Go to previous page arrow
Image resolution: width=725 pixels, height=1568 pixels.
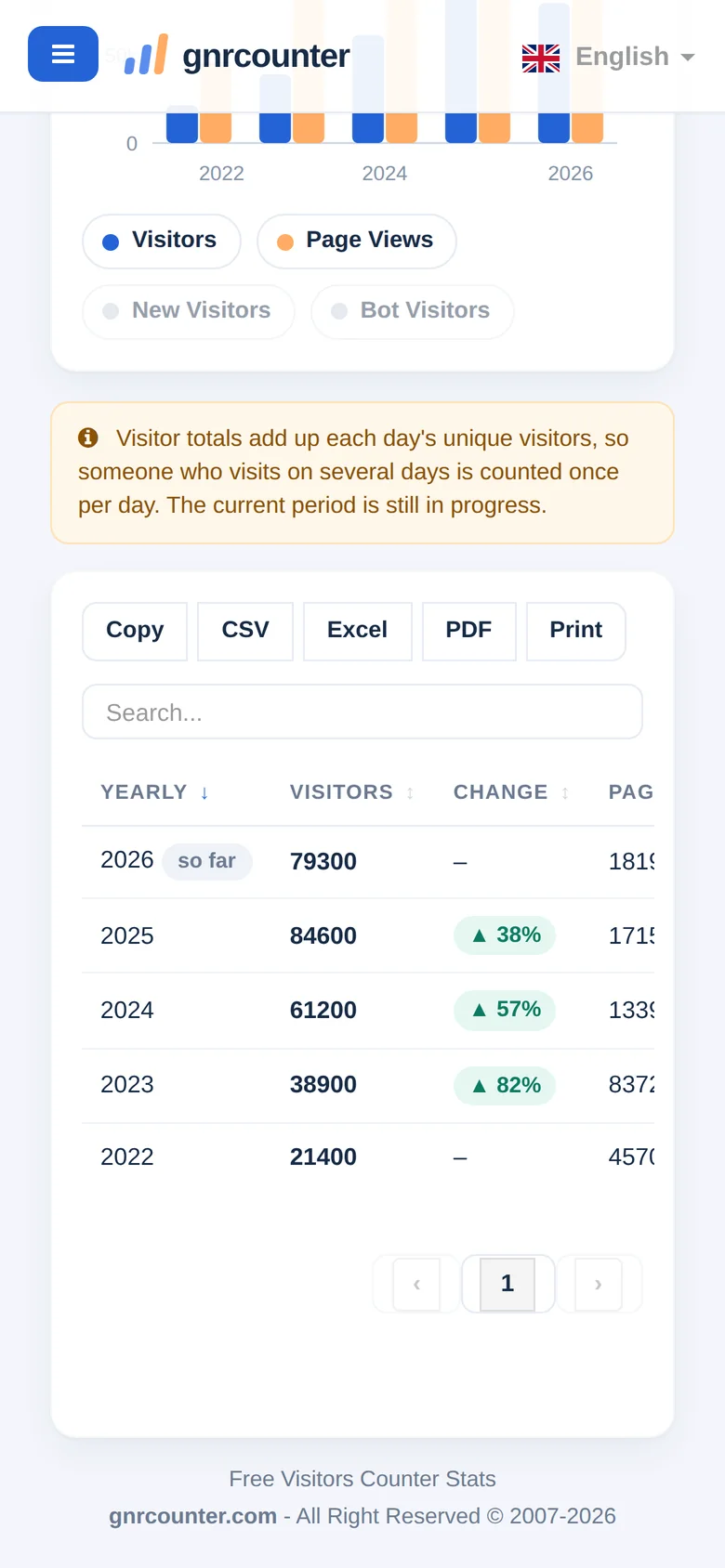(416, 1284)
